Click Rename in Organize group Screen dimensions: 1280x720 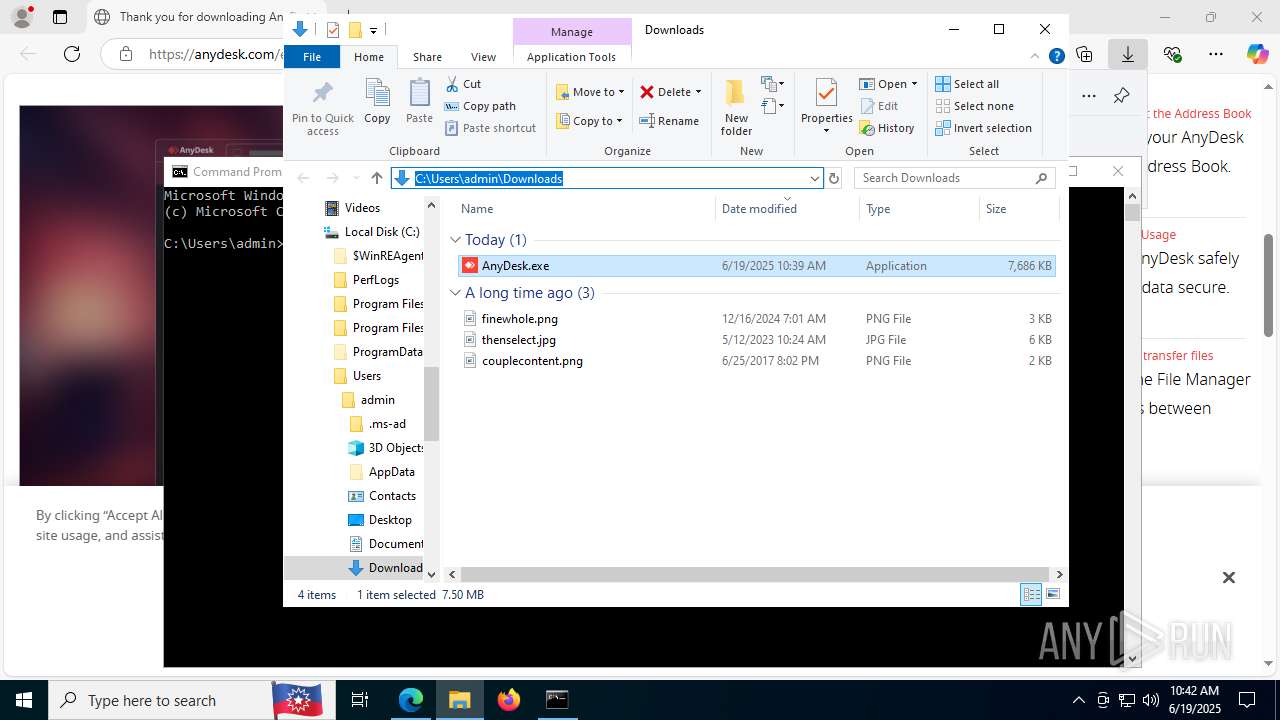pyautogui.click(x=669, y=121)
